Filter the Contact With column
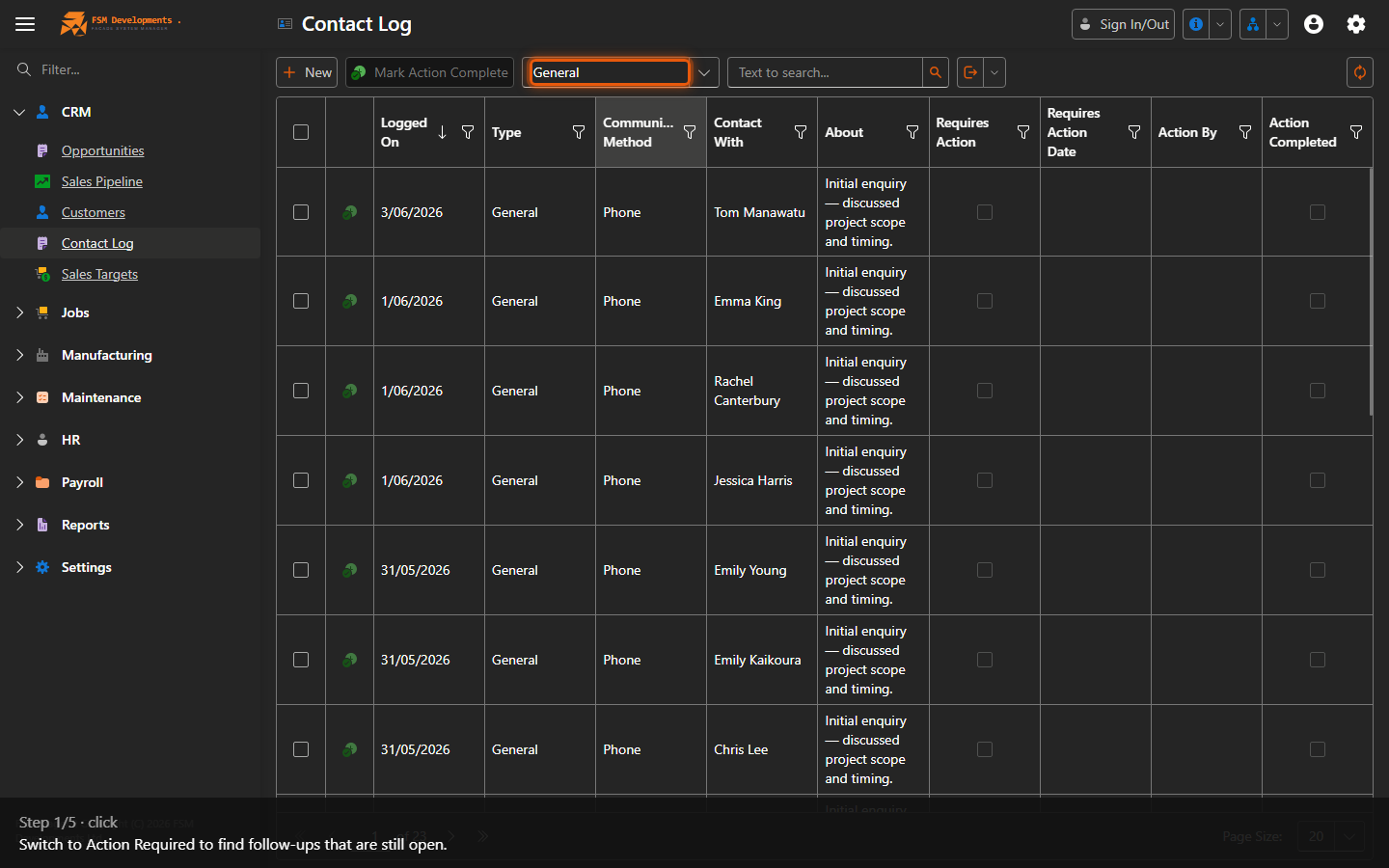Image resolution: width=1389 pixels, height=868 pixels. [801, 132]
